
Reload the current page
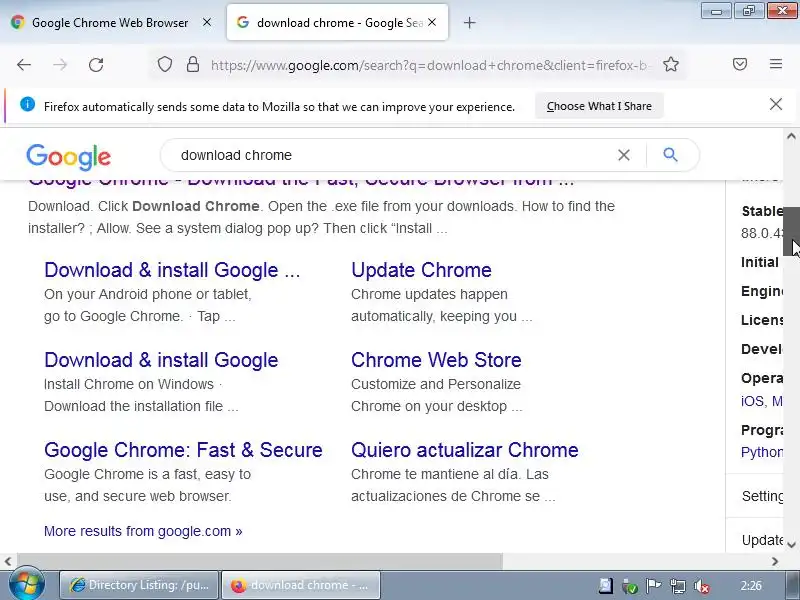tap(96, 65)
